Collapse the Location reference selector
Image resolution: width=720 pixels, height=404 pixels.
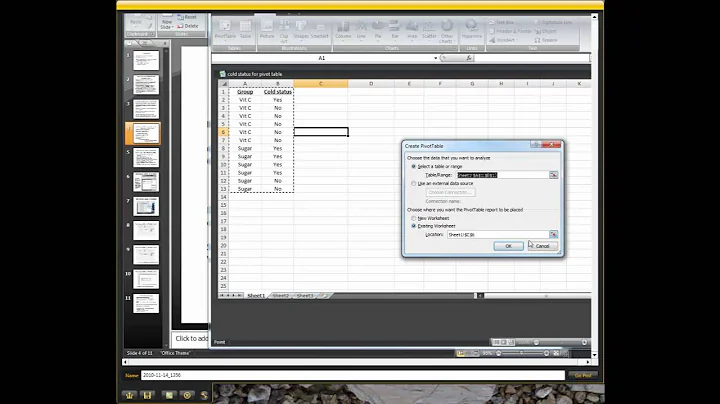[553, 235]
